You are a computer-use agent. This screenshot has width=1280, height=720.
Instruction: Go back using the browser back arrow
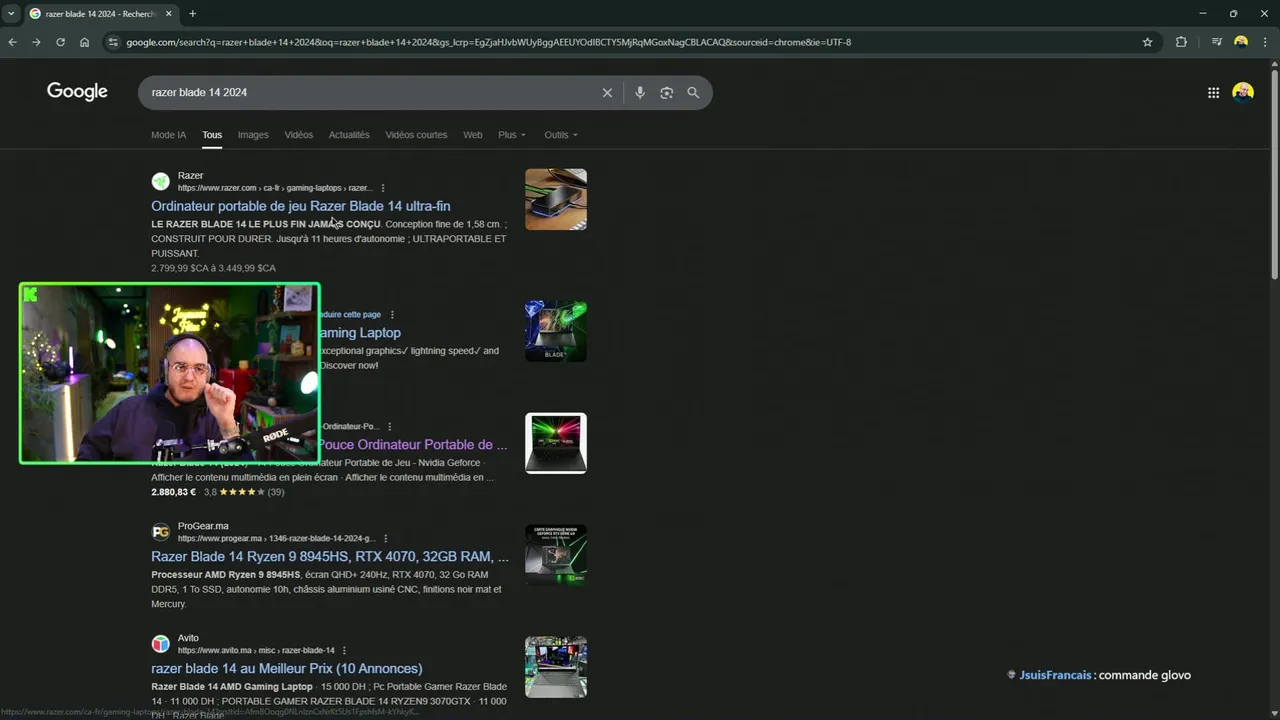12,42
